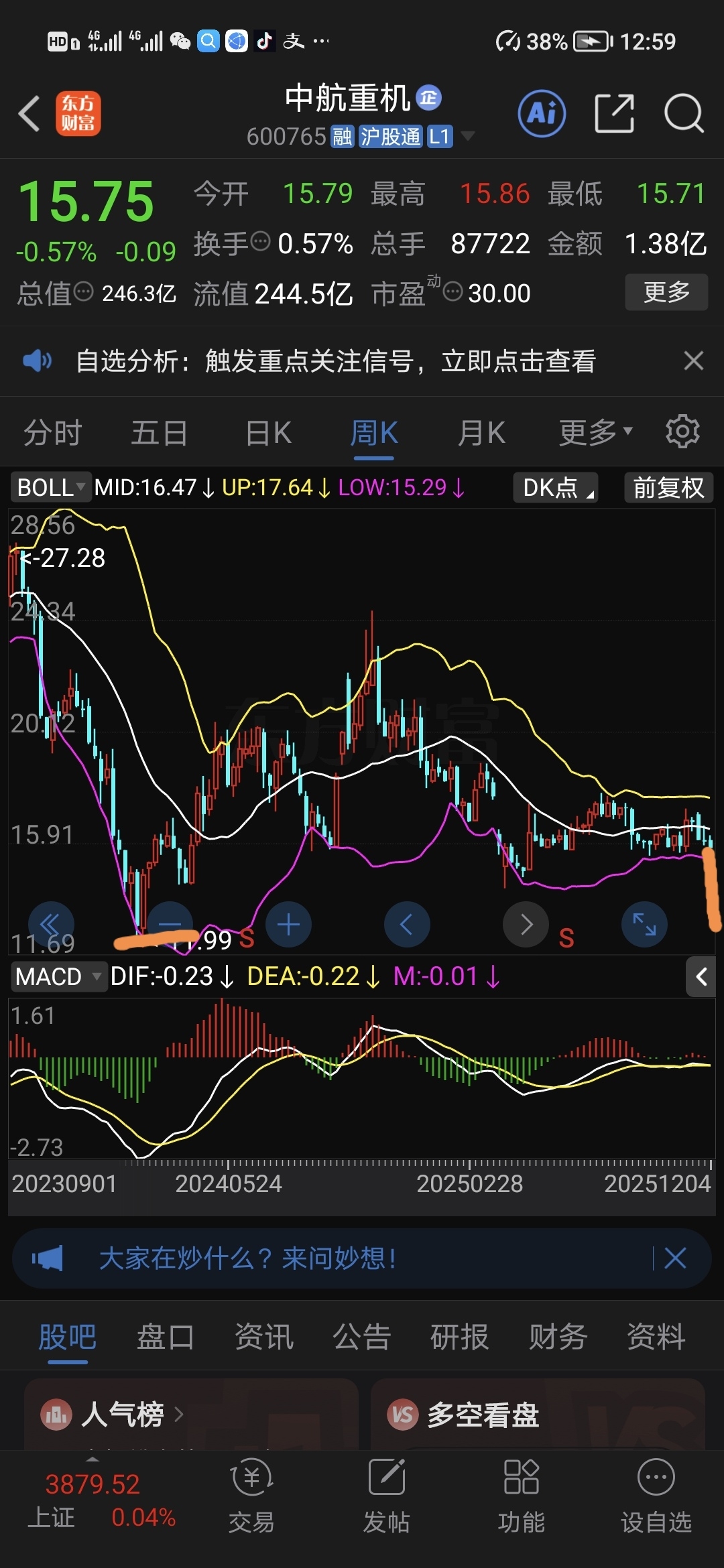Open the 功能 functions icon
The width and height of the screenshot is (724, 1568).
point(522,1495)
